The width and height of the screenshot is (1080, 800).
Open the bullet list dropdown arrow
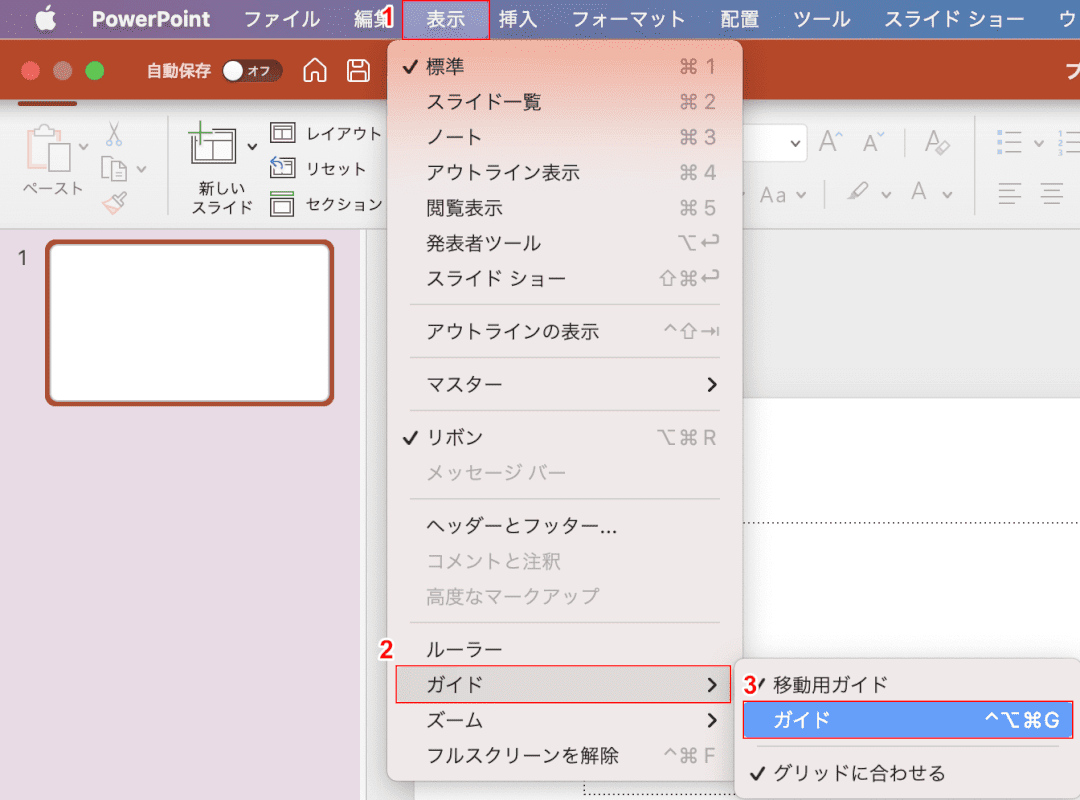point(1039,143)
